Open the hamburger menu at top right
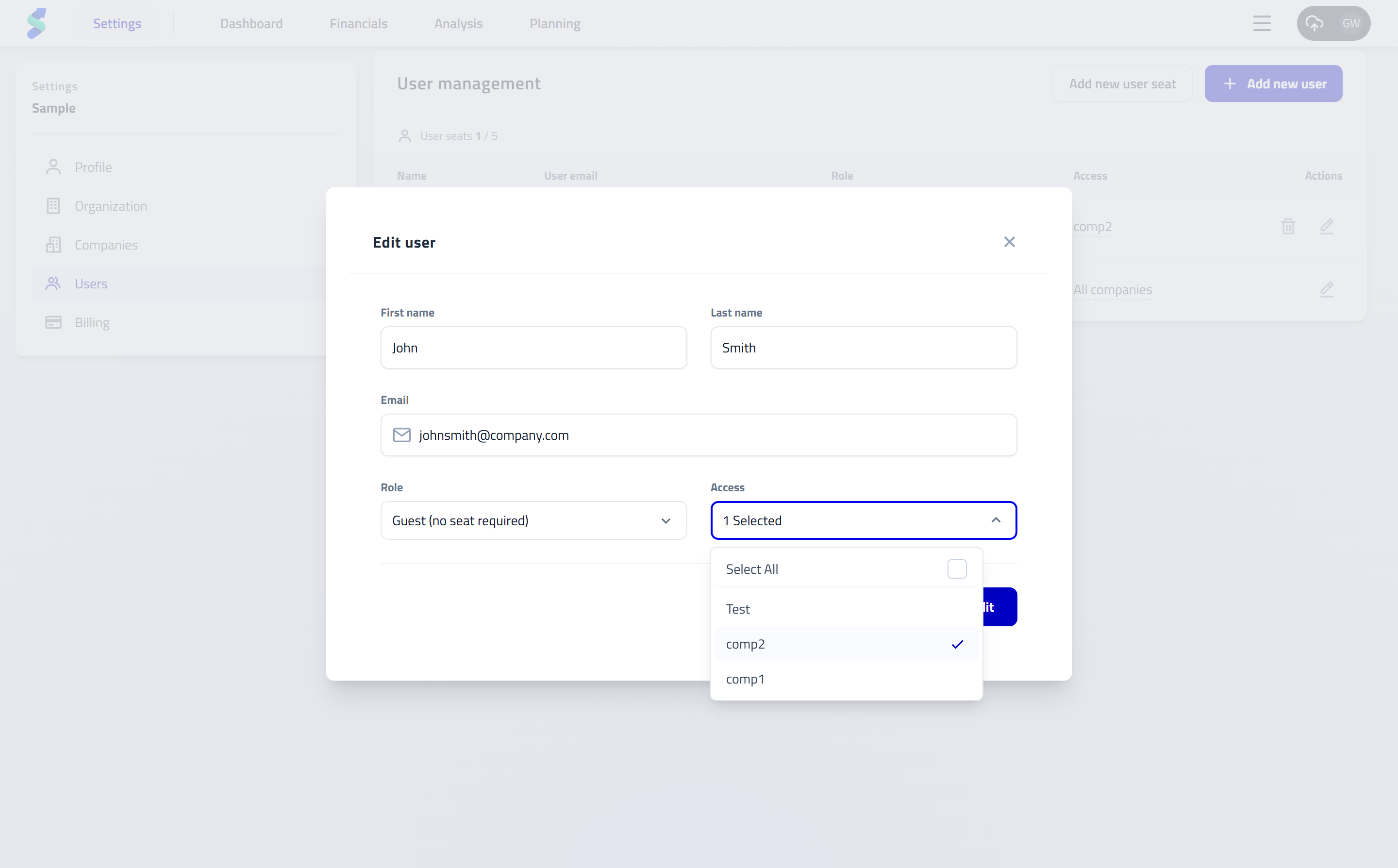The image size is (1398, 868). point(1262,23)
